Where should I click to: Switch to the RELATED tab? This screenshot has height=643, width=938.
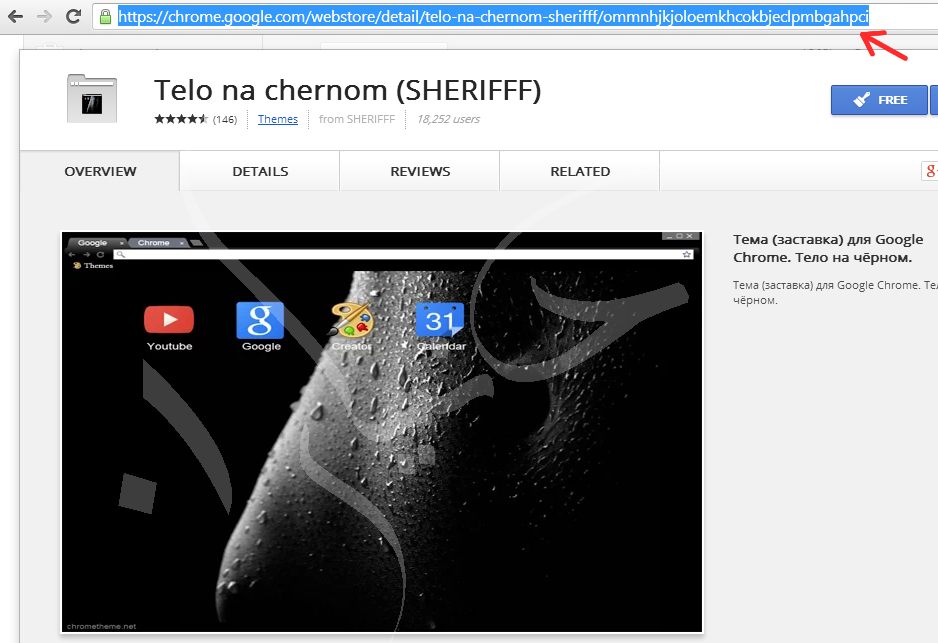(x=580, y=171)
